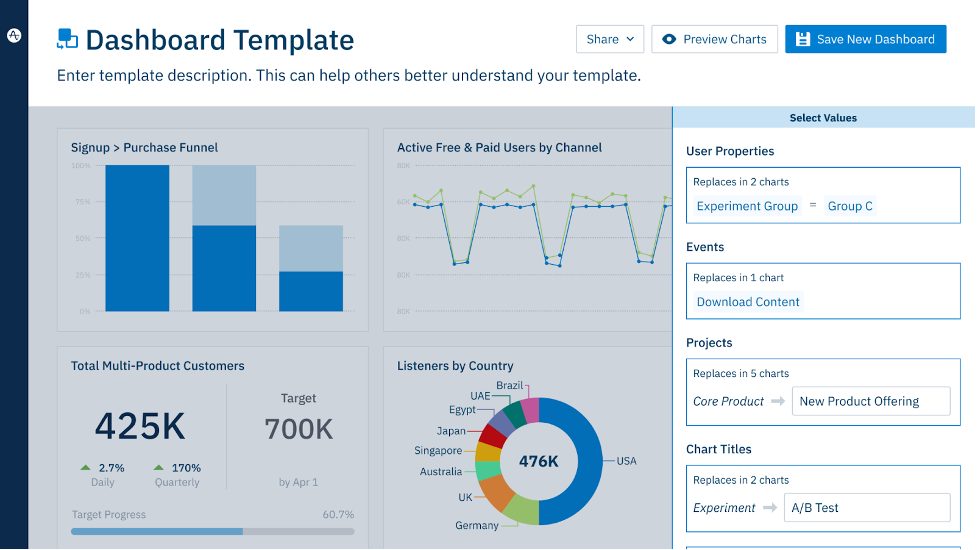Select the Select Values panel header
This screenshot has width=977, height=550.
point(823,118)
